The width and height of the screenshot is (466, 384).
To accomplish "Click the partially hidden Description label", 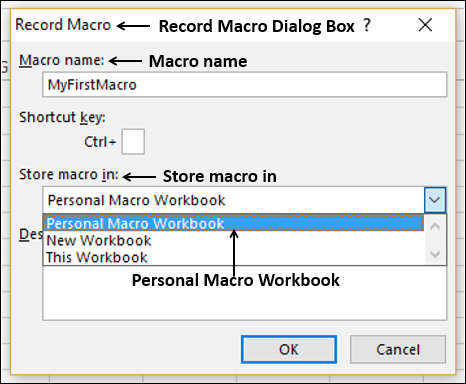I will coord(31,235).
